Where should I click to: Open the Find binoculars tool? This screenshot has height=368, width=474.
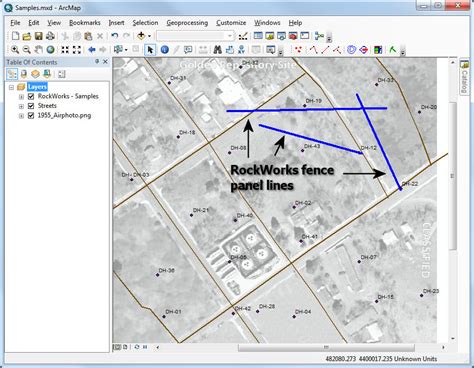click(218, 50)
